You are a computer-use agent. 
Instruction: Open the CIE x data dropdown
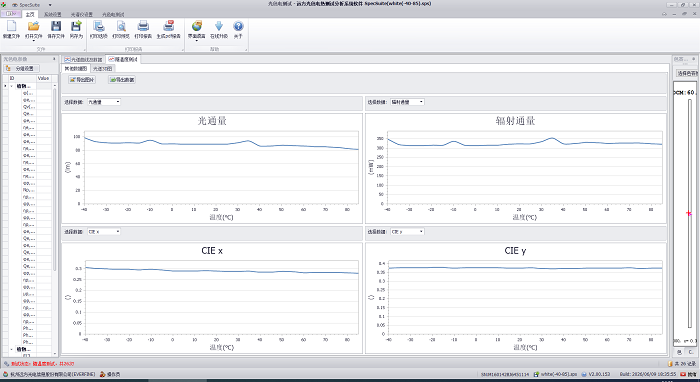(x=104, y=232)
